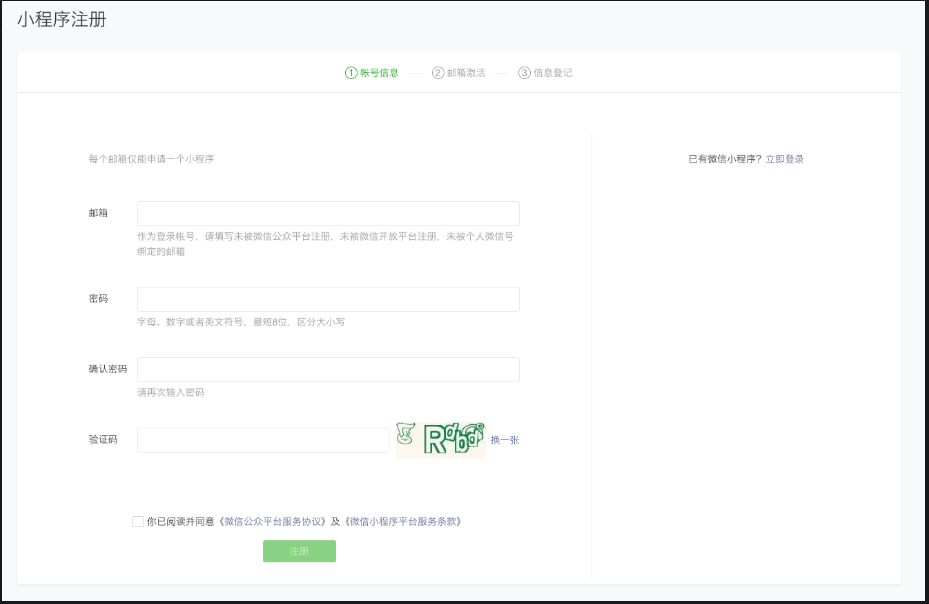Open 《微信公众平台服务协议》 link
This screenshot has width=929, height=604.
[x=272, y=522]
